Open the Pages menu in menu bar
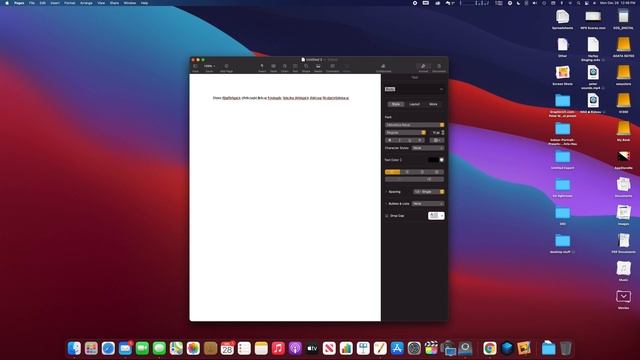 point(19,3)
